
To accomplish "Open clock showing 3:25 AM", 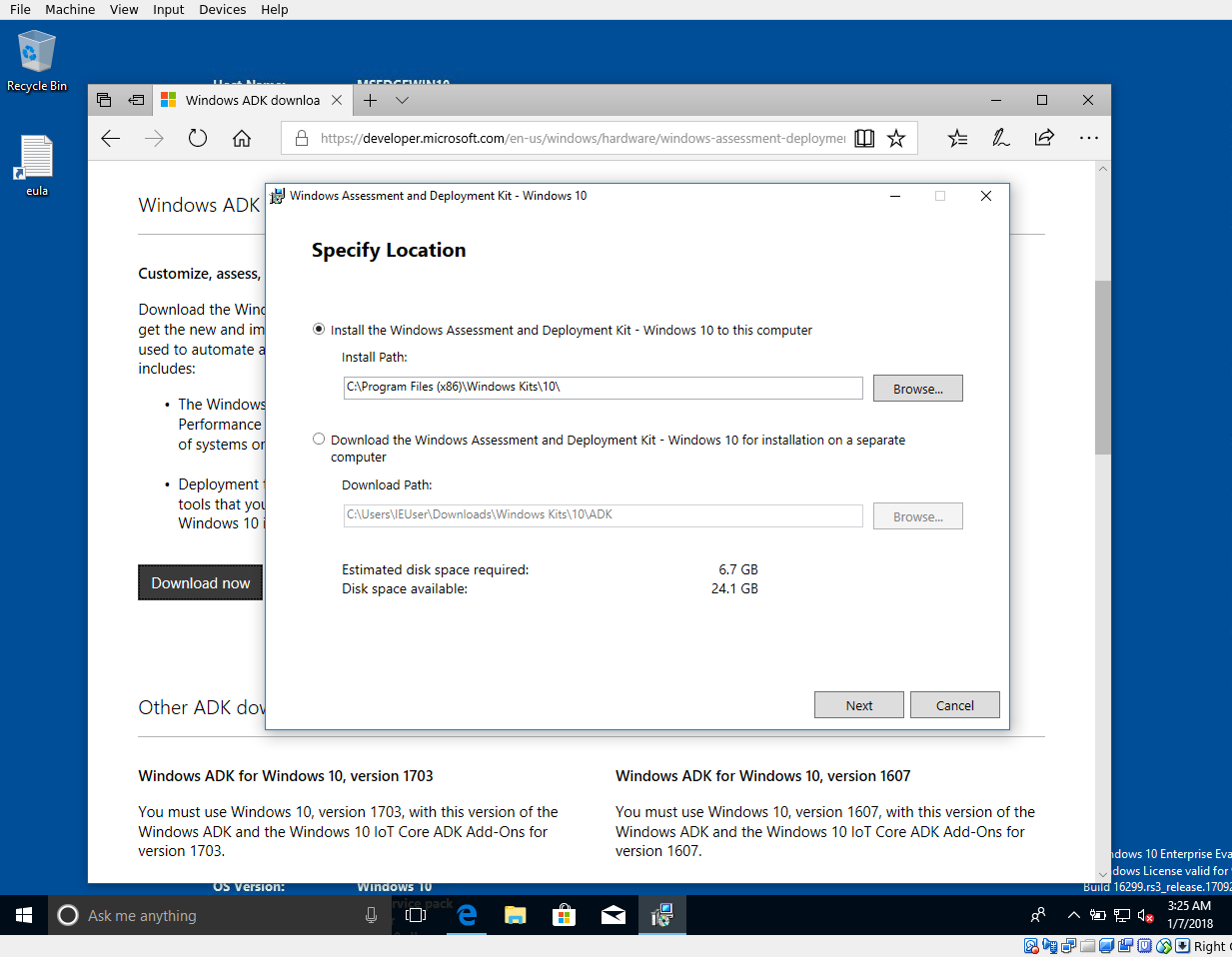I will point(1189,915).
